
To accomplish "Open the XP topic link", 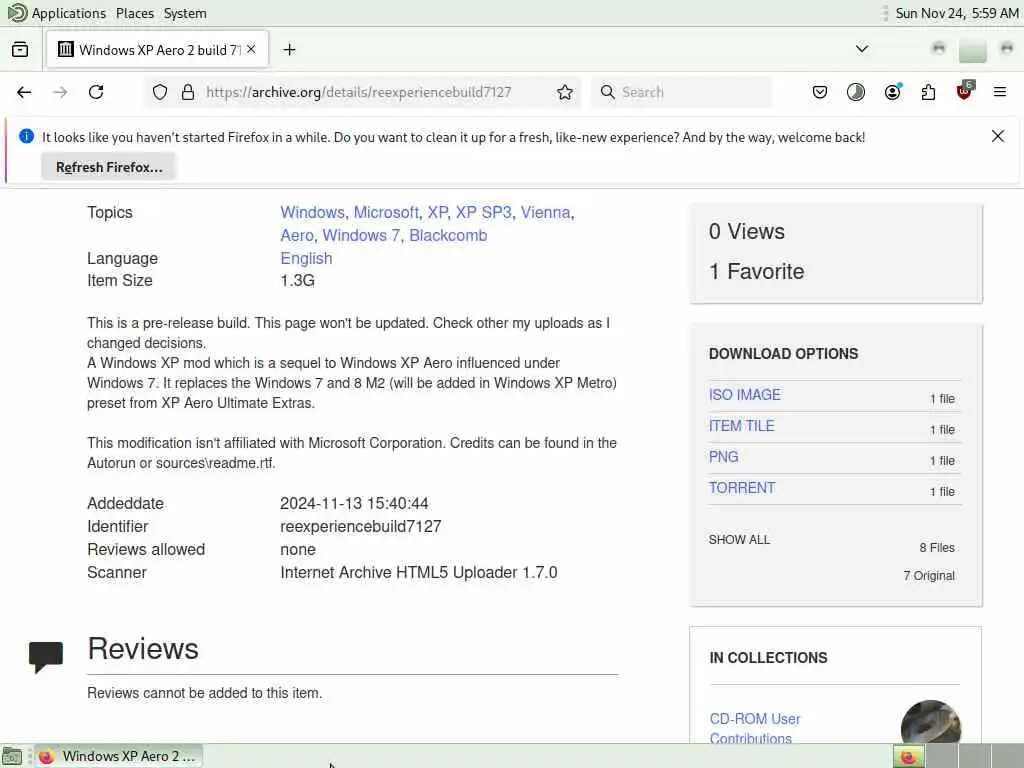I will pyautogui.click(x=438, y=212).
